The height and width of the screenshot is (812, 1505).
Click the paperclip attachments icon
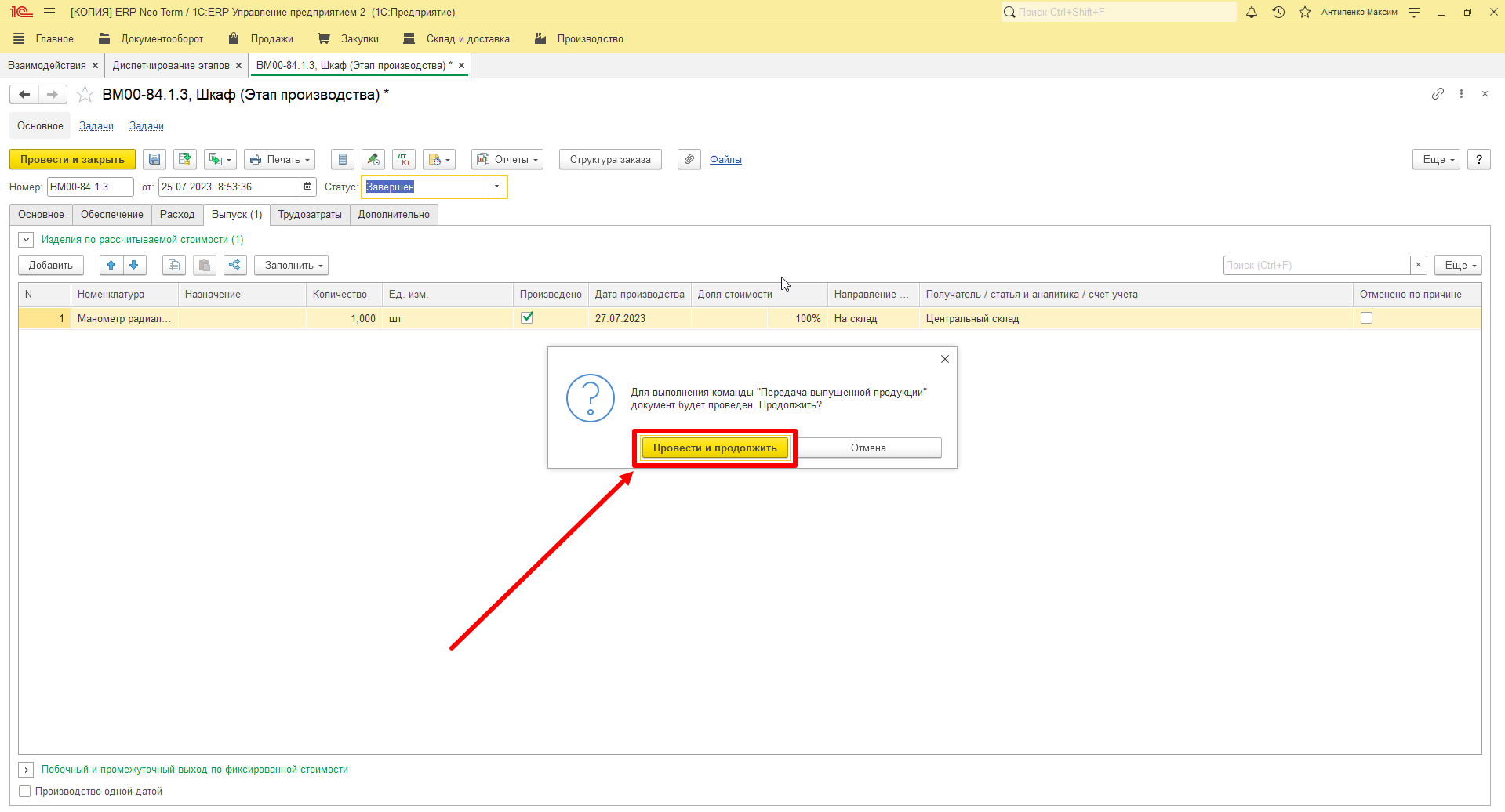point(689,159)
